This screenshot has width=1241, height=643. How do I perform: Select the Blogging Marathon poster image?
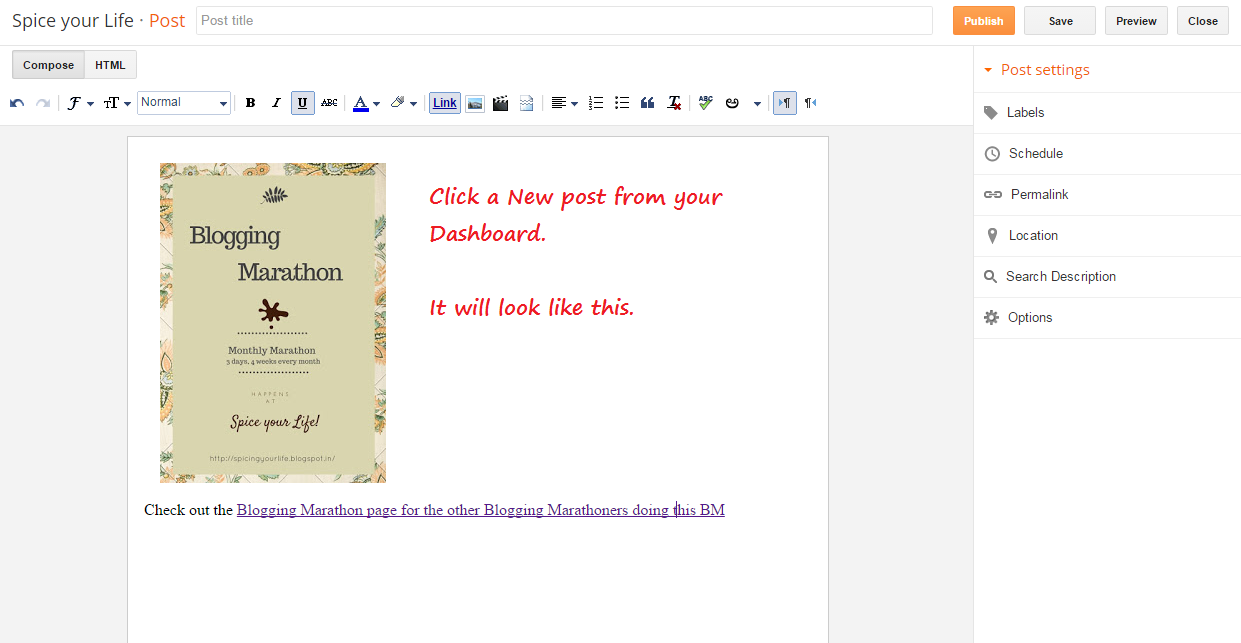click(273, 323)
